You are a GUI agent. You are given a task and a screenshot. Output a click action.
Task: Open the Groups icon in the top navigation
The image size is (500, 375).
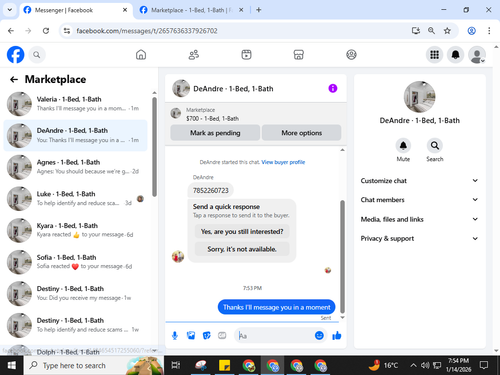click(351, 55)
